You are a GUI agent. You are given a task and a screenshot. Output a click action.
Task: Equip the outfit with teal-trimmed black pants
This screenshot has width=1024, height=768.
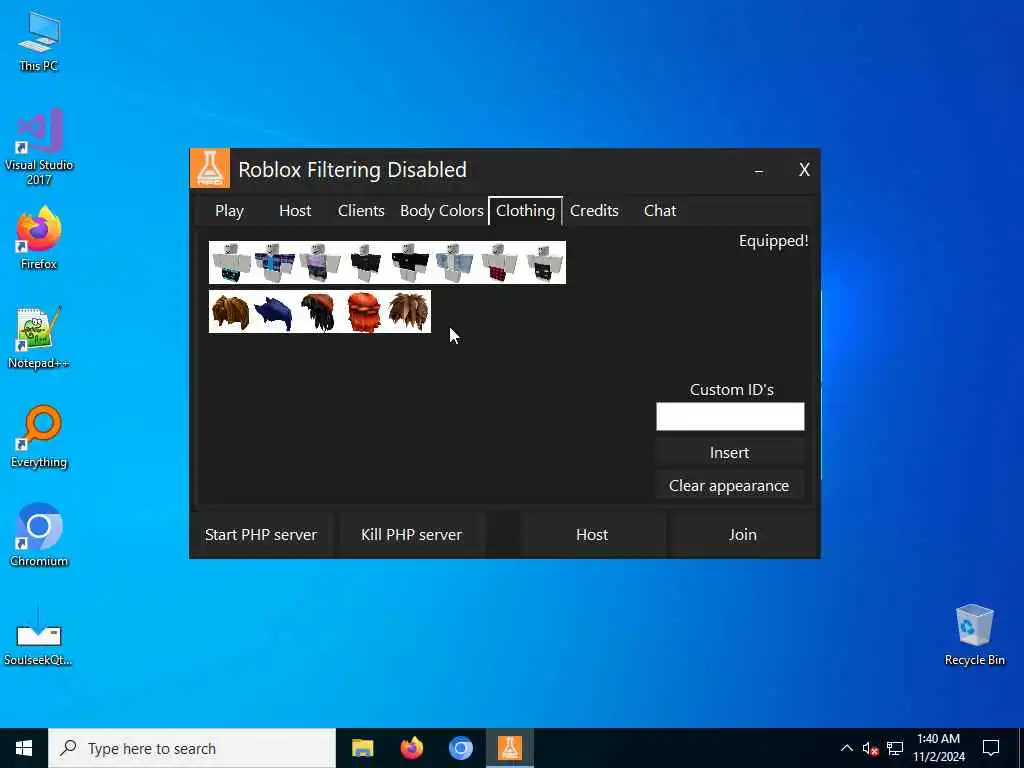pos(231,263)
